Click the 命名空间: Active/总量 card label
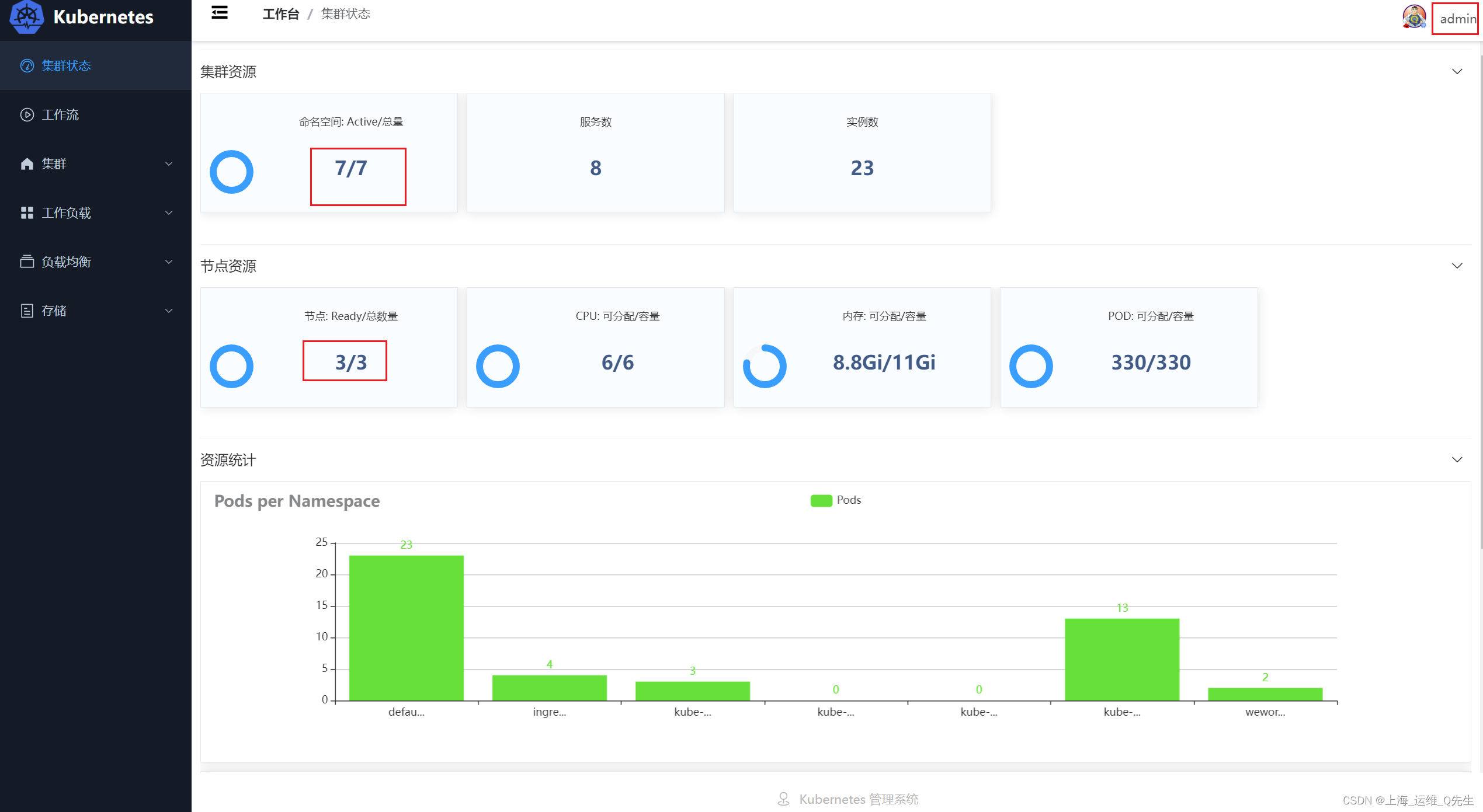 351,121
